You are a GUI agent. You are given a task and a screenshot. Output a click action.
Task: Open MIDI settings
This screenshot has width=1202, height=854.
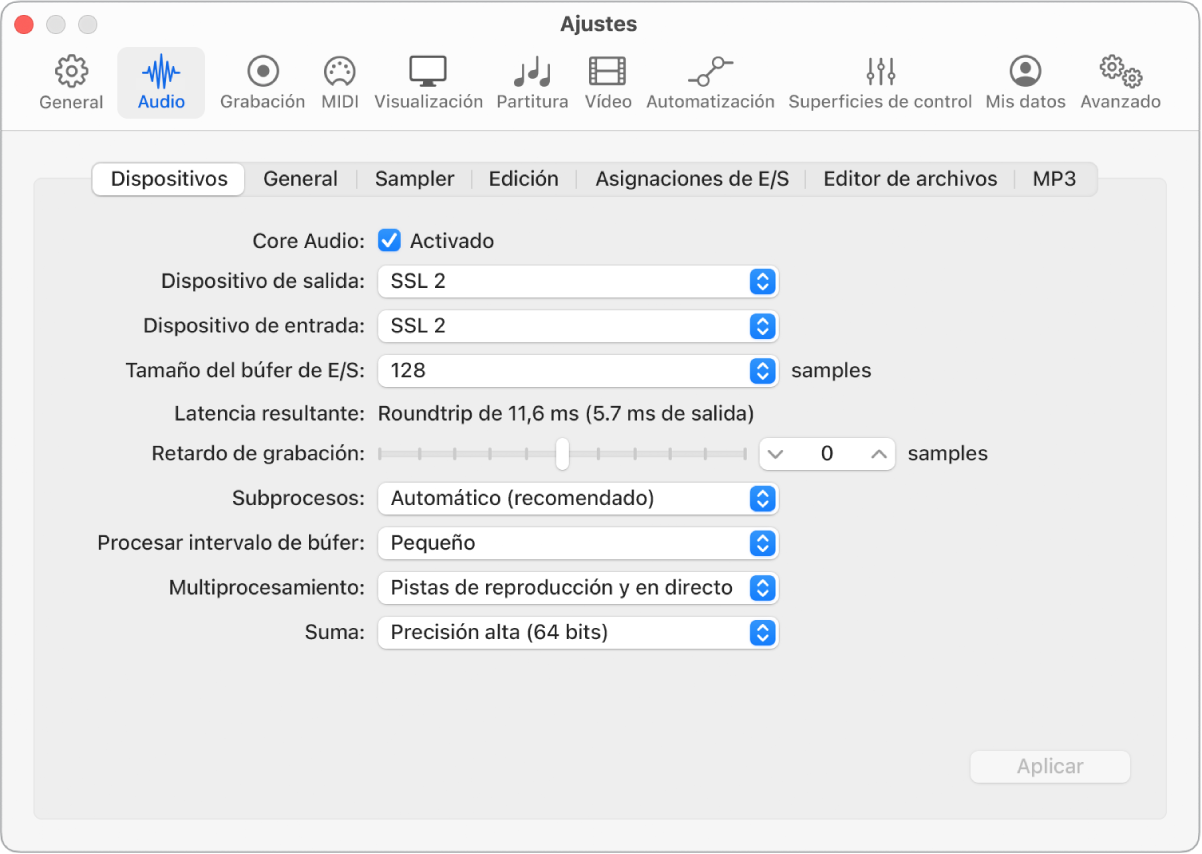pyautogui.click(x=339, y=80)
